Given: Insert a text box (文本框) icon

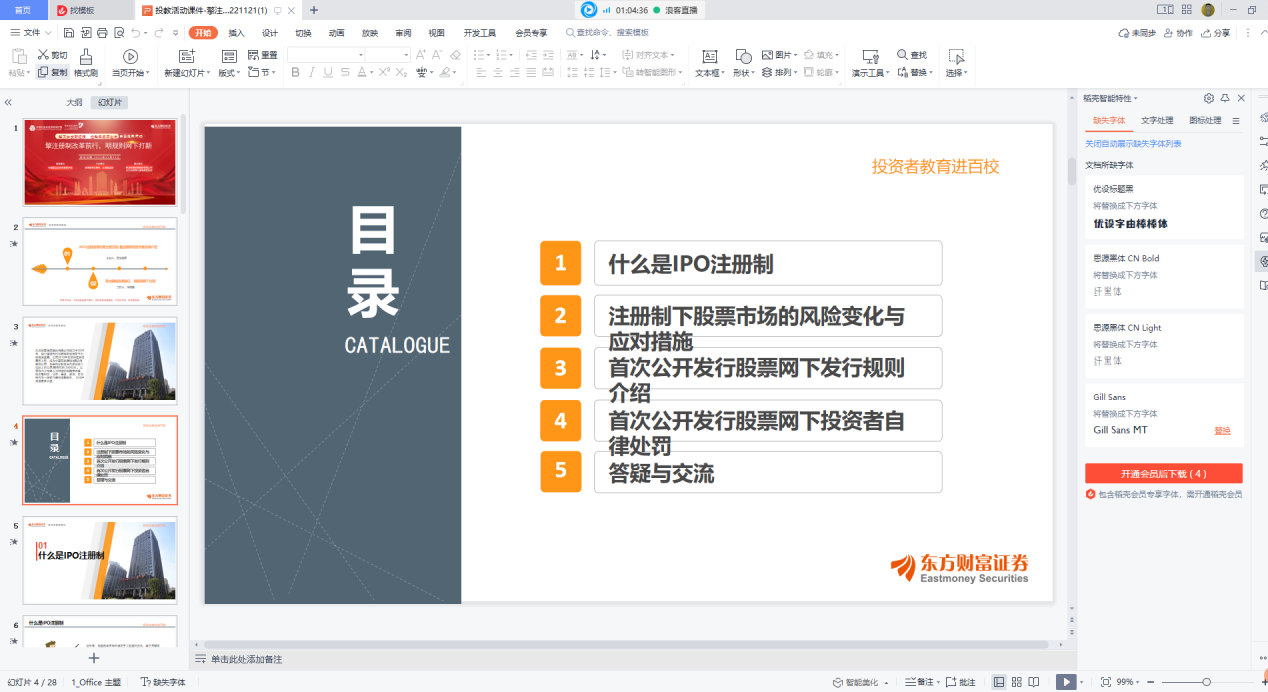Looking at the screenshot, I should (709, 57).
